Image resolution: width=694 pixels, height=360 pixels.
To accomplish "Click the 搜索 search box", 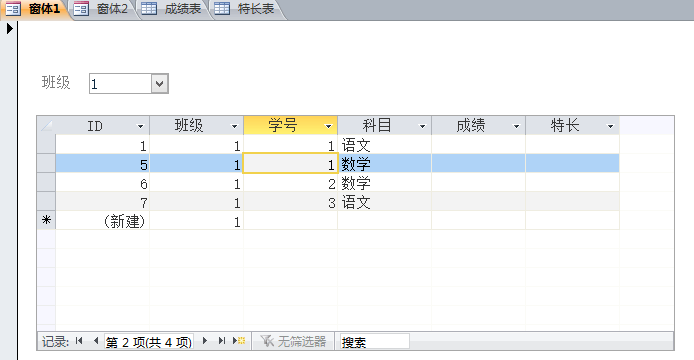I will tap(374, 342).
